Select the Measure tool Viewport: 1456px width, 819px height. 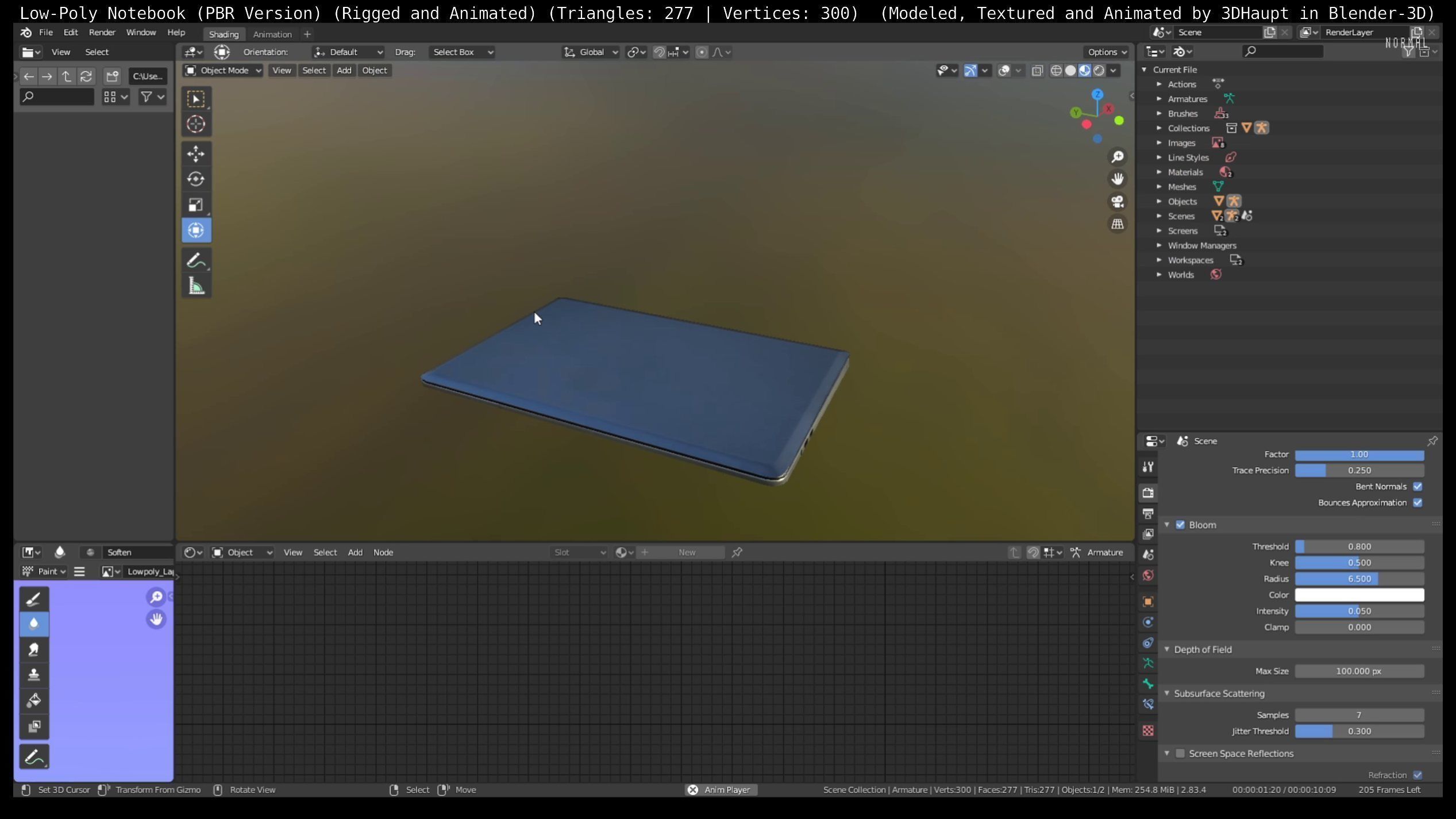coord(196,286)
